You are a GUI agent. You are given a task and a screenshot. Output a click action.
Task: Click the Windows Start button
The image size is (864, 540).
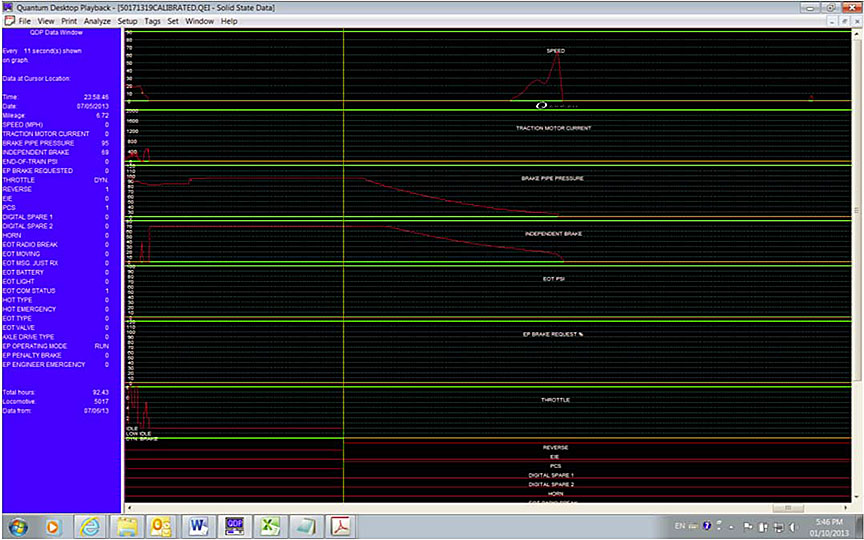(17, 524)
